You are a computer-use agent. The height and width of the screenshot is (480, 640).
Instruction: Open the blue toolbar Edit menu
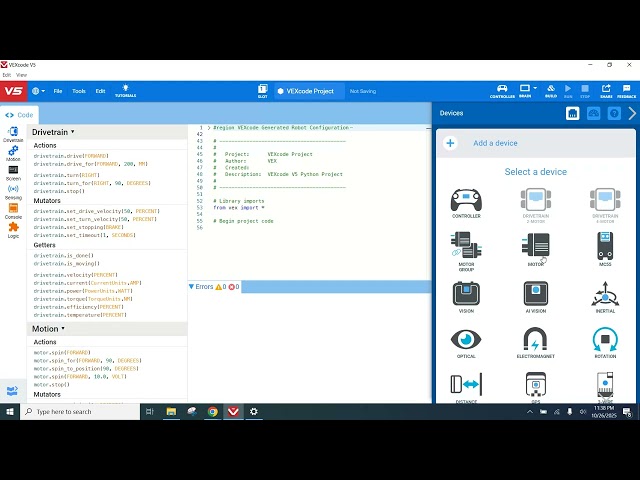tap(100, 91)
